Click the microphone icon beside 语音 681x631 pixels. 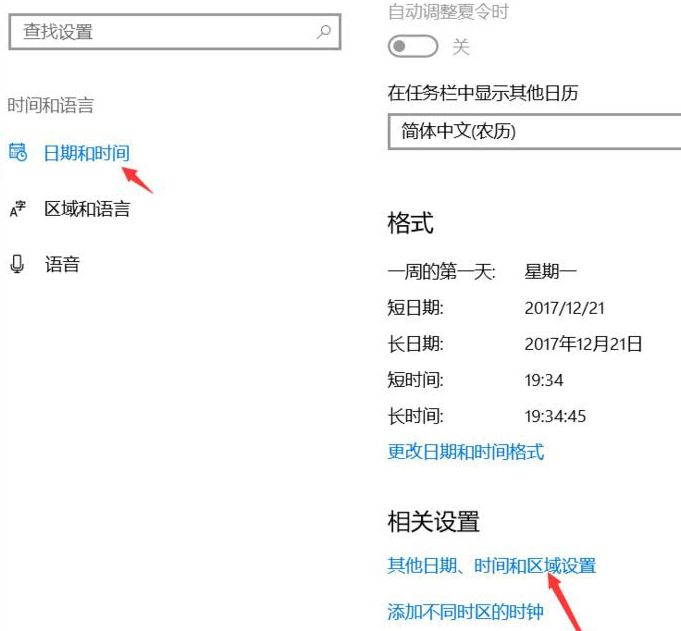tap(17, 265)
